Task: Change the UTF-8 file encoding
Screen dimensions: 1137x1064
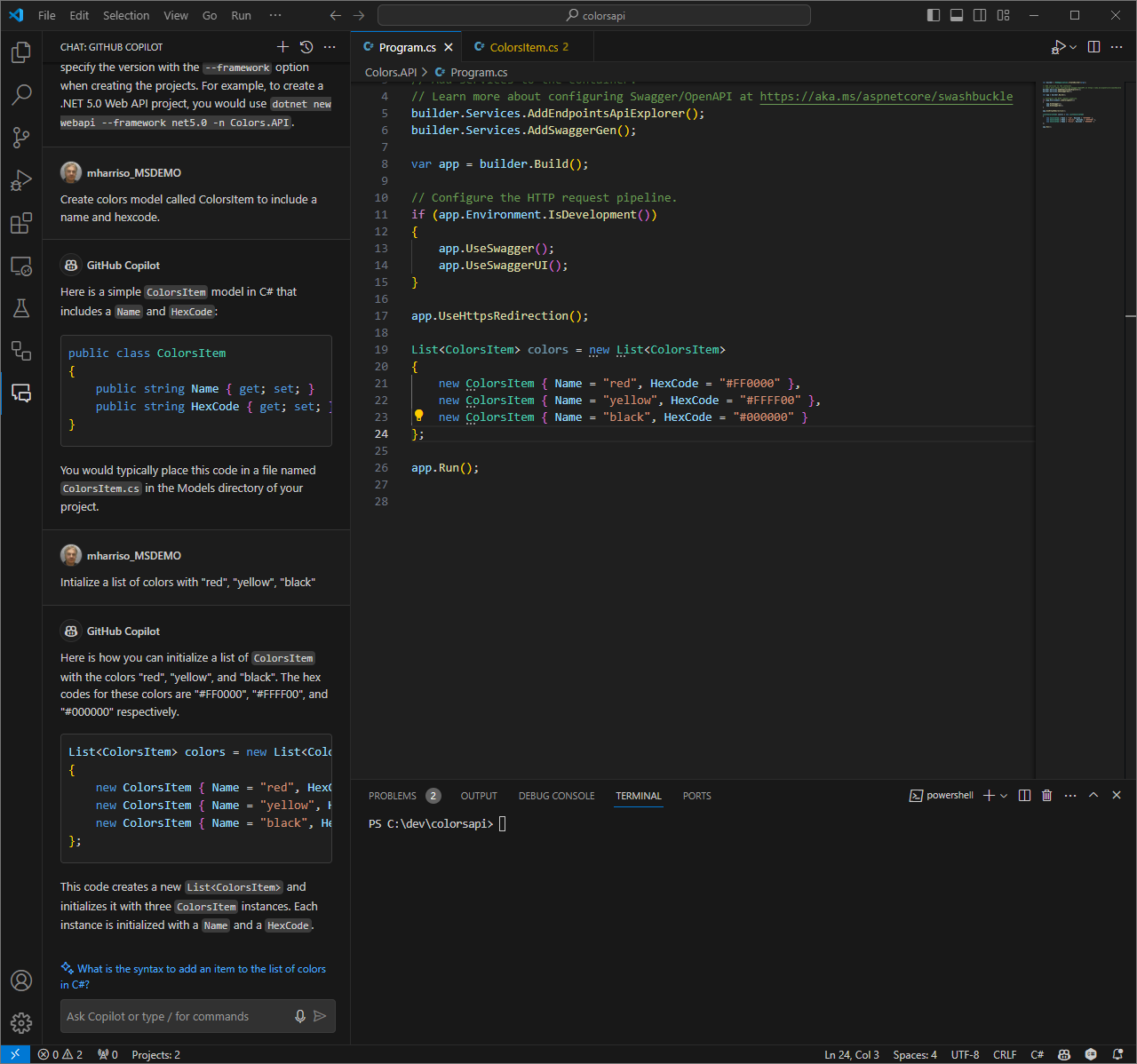Action: click(x=965, y=1054)
